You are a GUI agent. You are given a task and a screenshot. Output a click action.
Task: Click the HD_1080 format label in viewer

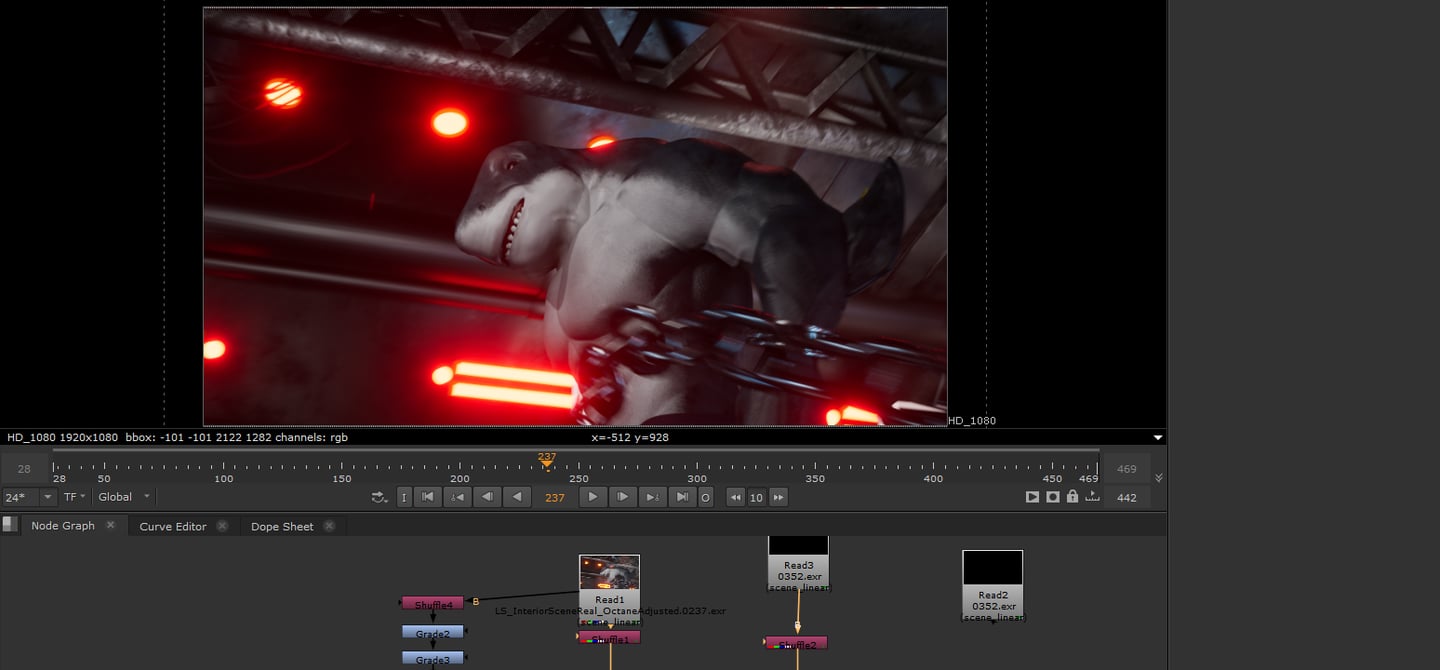click(972, 421)
